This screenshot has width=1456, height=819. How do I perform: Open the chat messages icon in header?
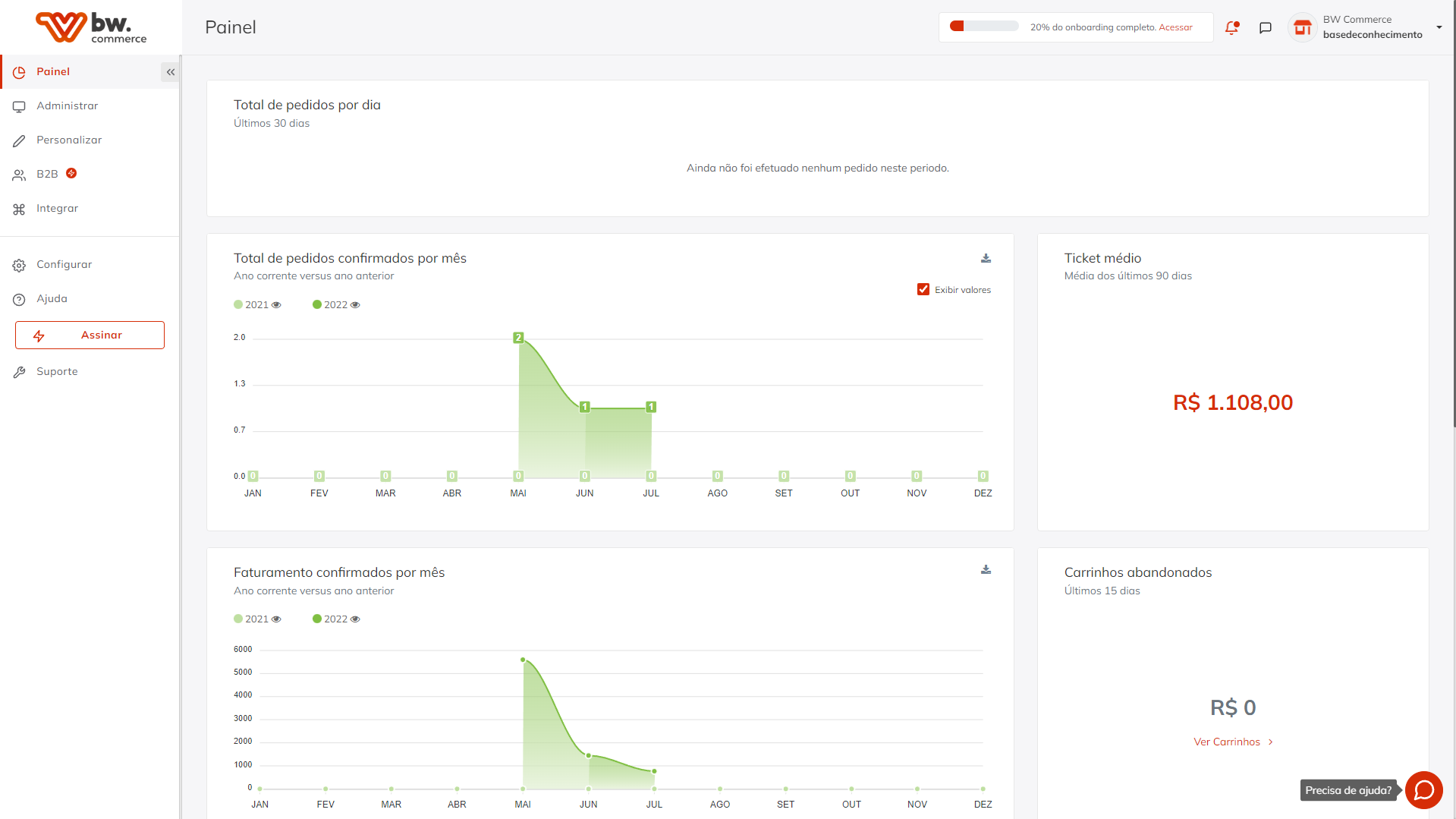click(x=1266, y=28)
